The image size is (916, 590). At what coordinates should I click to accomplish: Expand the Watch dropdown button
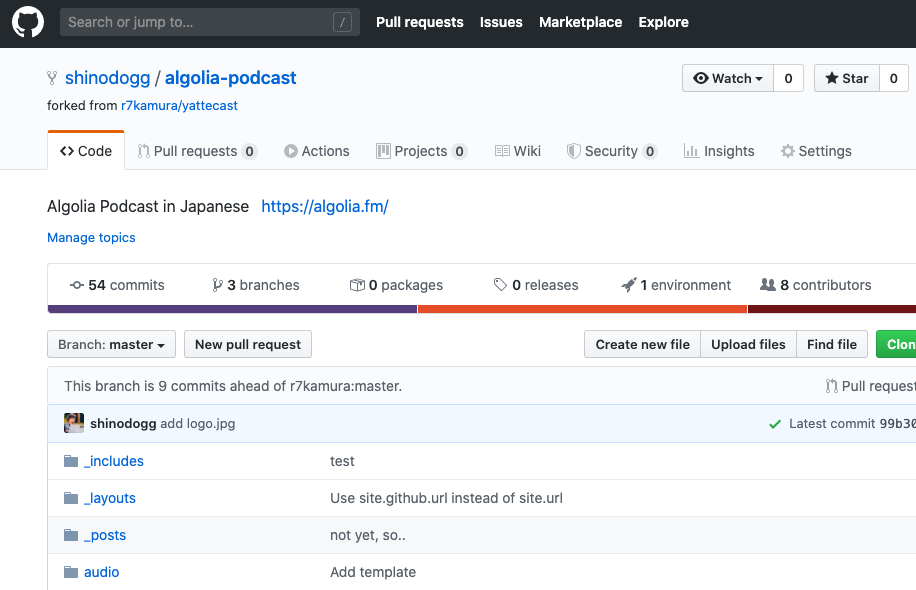coord(728,78)
